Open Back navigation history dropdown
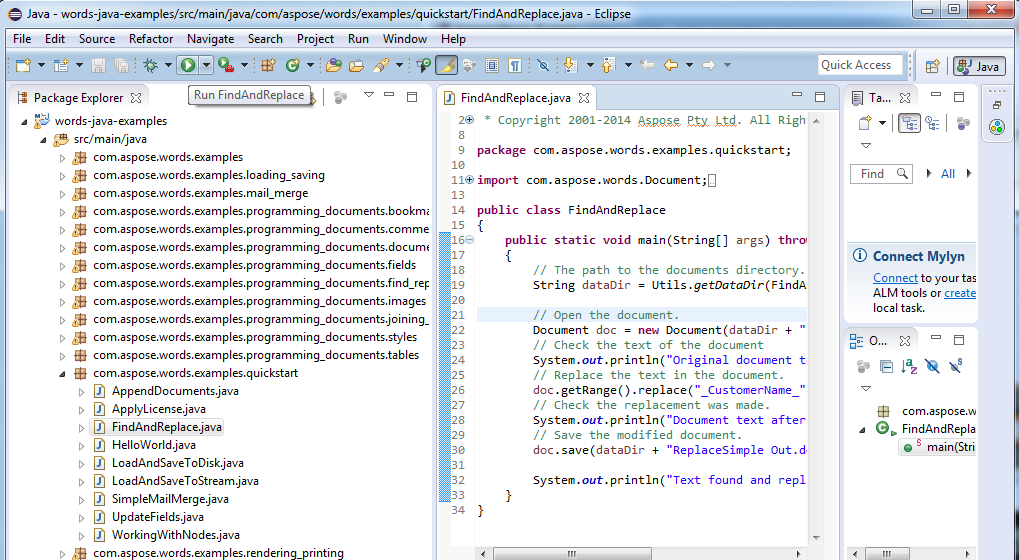This screenshot has width=1019, height=560. coord(690,65)
